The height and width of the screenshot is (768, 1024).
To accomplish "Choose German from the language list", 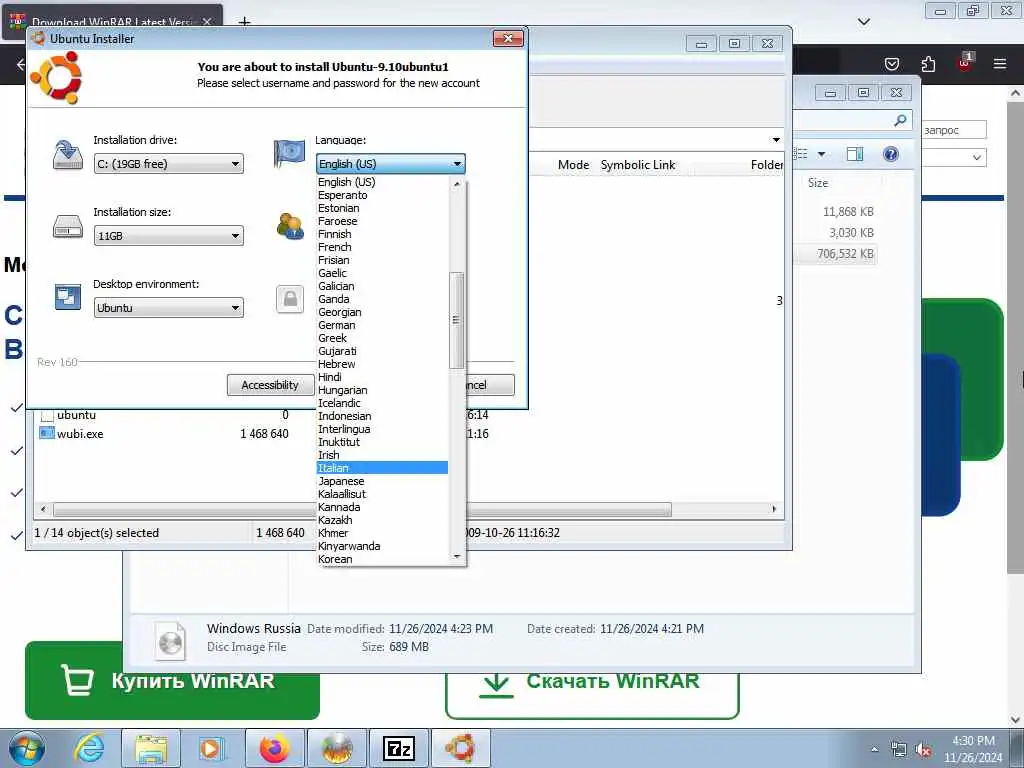I will point(336,325).
